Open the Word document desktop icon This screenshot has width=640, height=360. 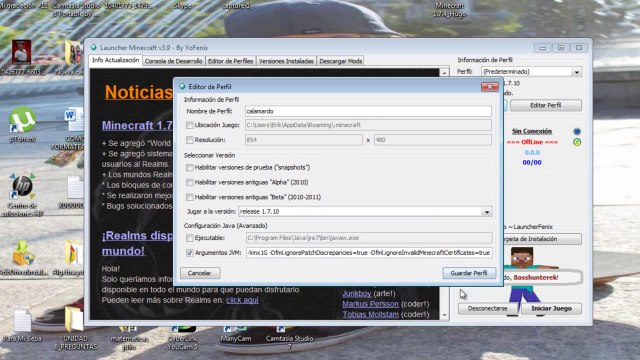(74, 120)
